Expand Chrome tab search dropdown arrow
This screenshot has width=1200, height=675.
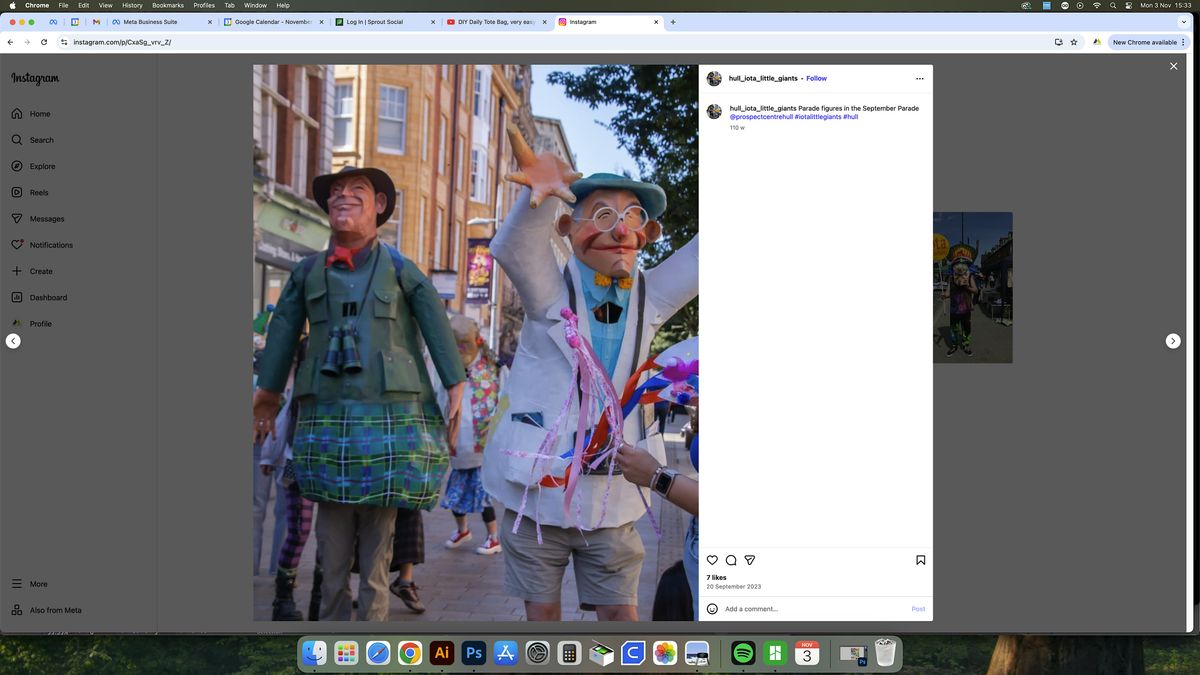(x=1183, y=22)
